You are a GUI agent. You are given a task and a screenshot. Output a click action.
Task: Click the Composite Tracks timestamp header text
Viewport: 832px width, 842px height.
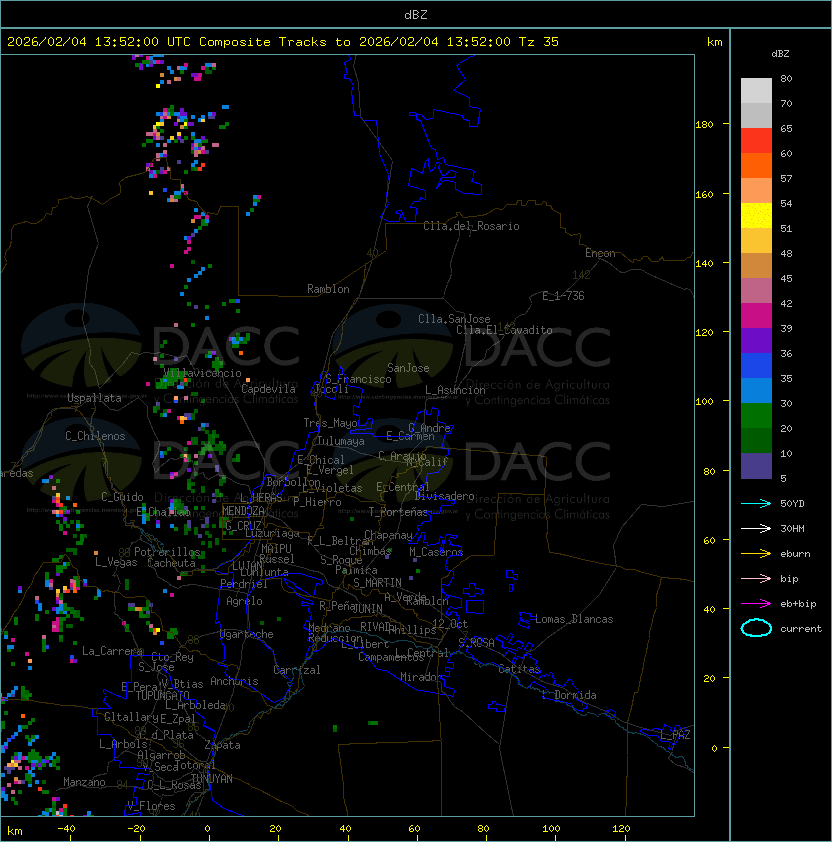(x=283, y=42)
